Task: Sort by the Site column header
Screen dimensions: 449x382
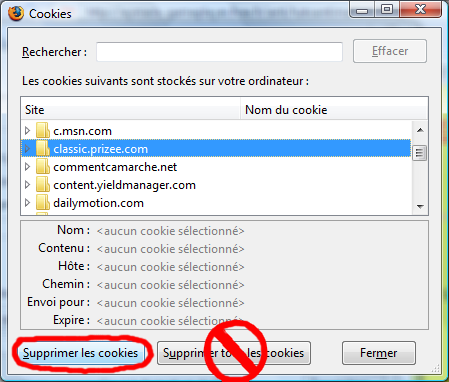Action: pos(131,109)
